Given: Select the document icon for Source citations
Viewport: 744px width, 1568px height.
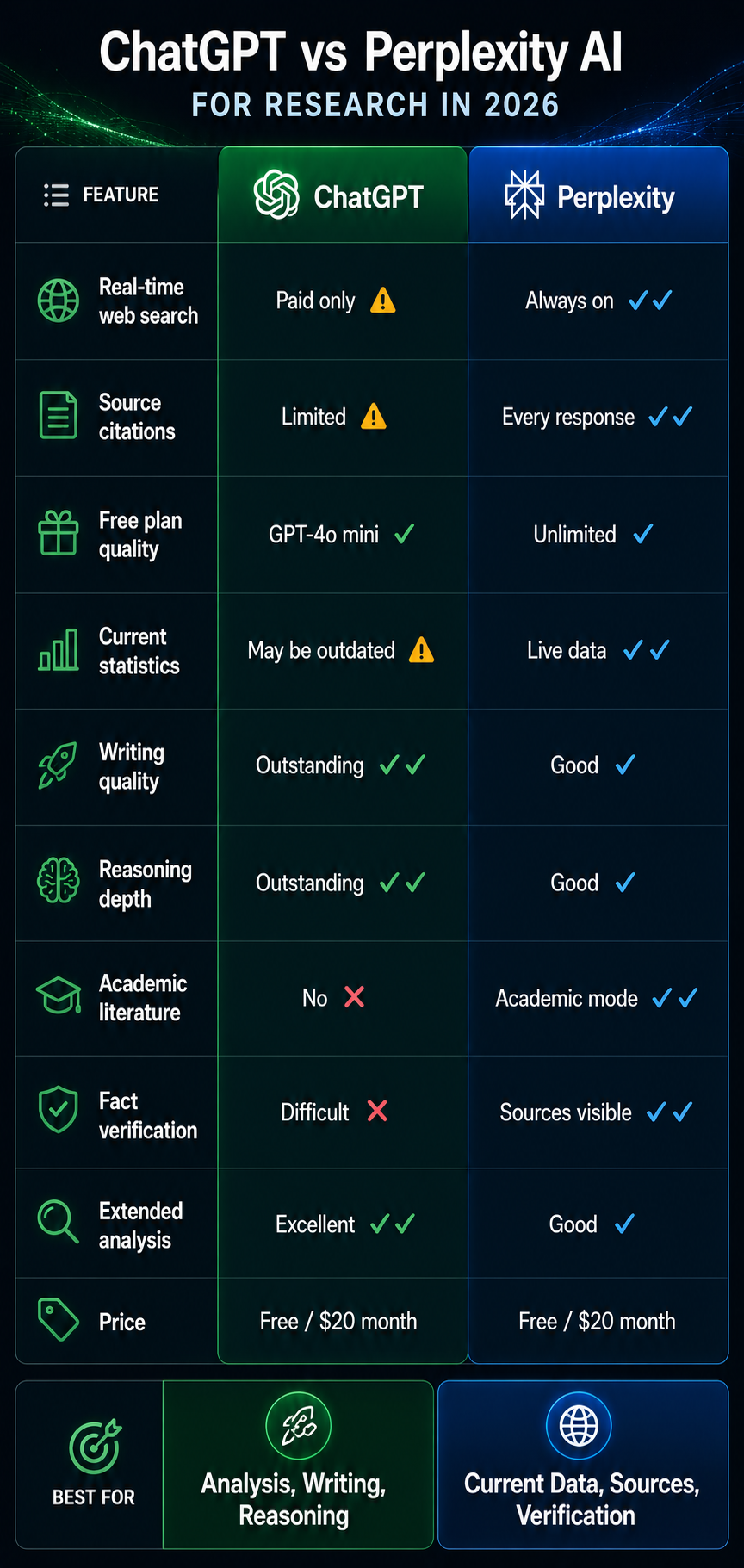Looking at the screenshot, I should (x=59, y=416).
